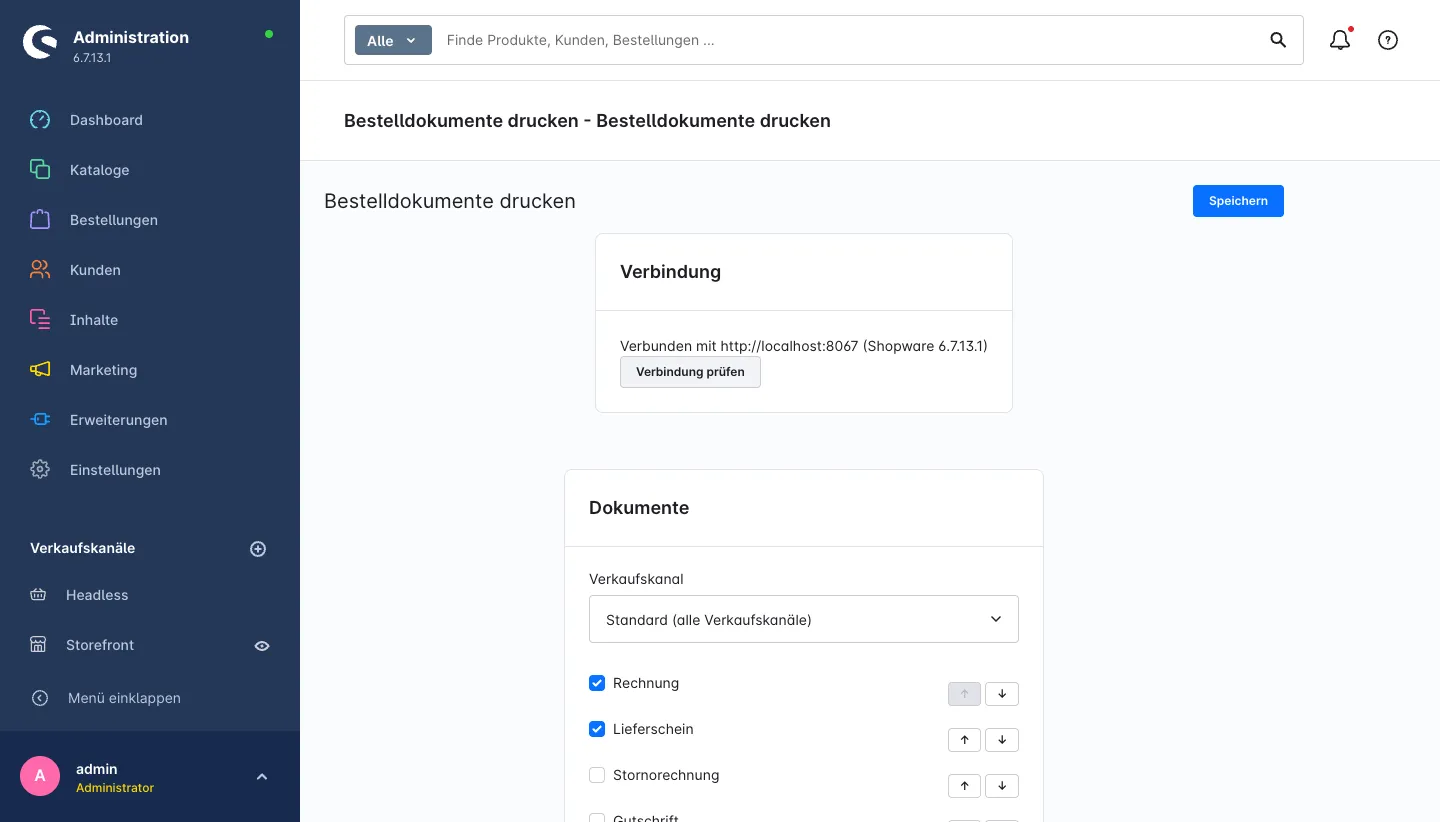Click the admin avatar circle
This screenshot has height=822, width=1440.
[40, 776]
